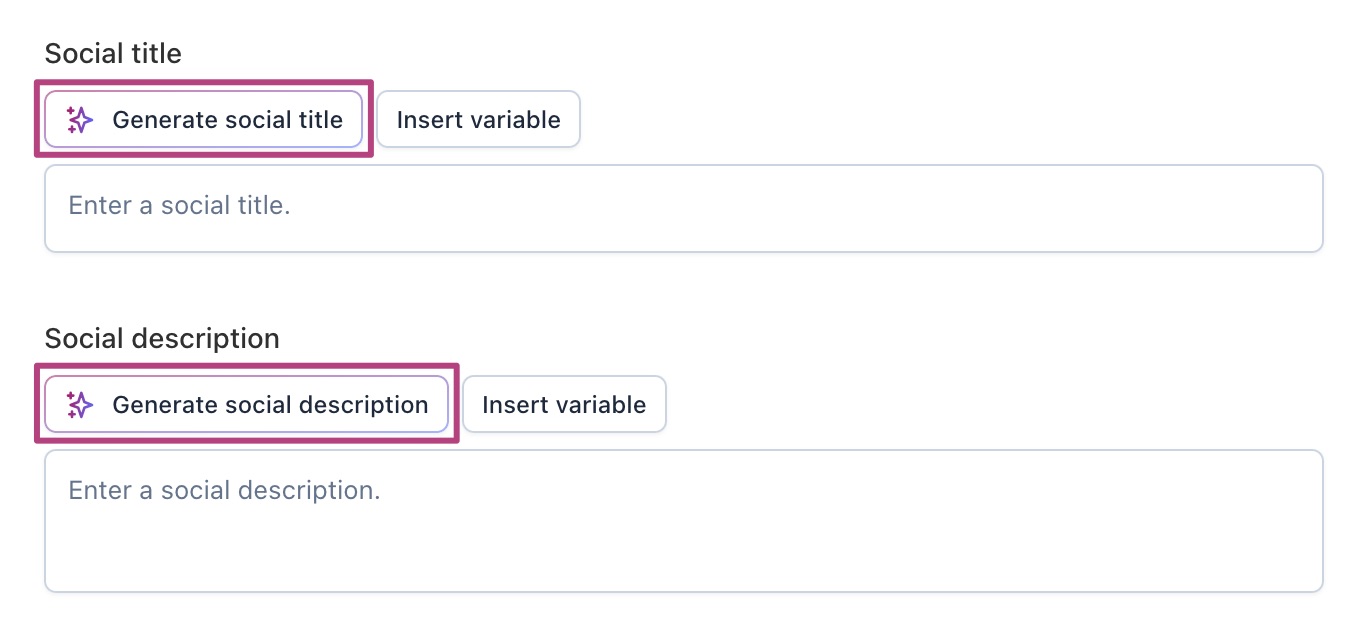This screenshot has height=620, width=1356.
Task: Focus the social title input field
Action: (683, 208)
